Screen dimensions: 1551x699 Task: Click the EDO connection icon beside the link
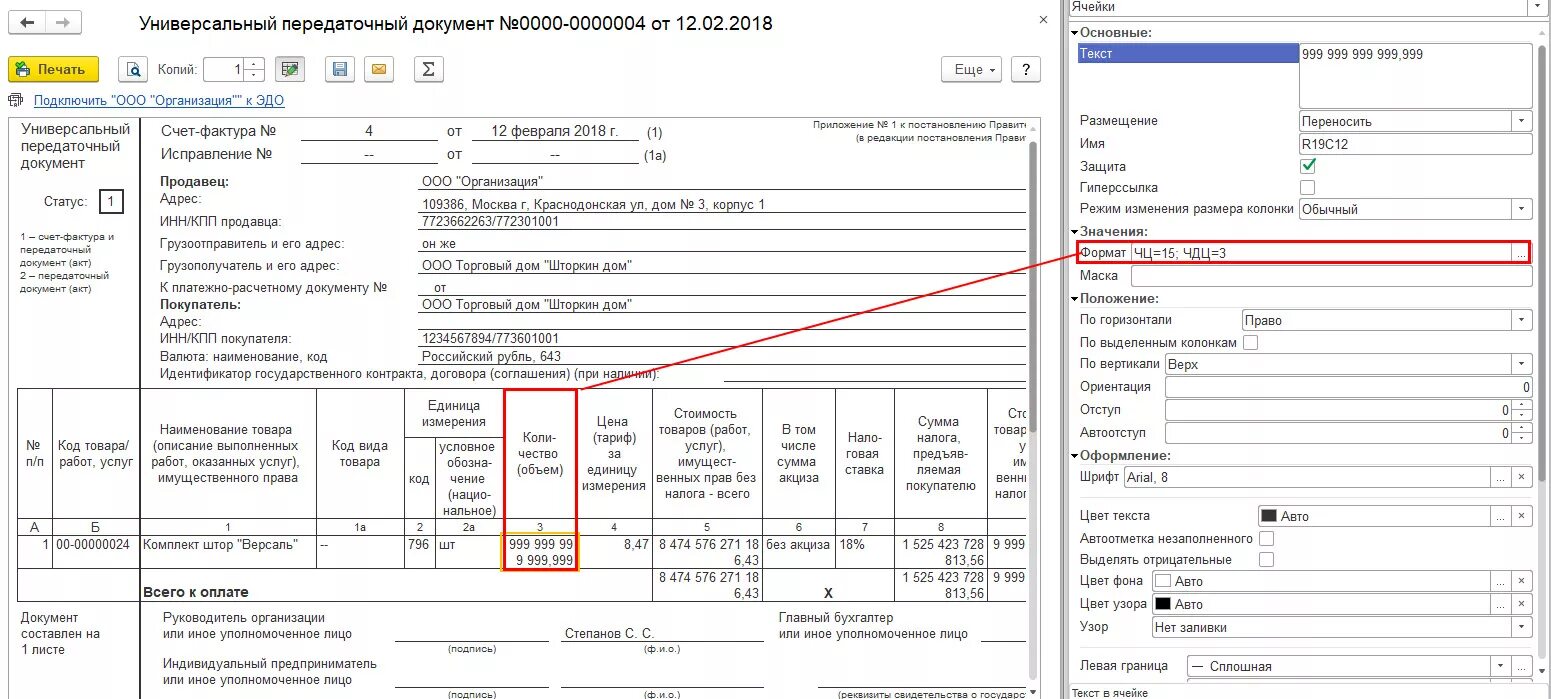tap(15, 100)
